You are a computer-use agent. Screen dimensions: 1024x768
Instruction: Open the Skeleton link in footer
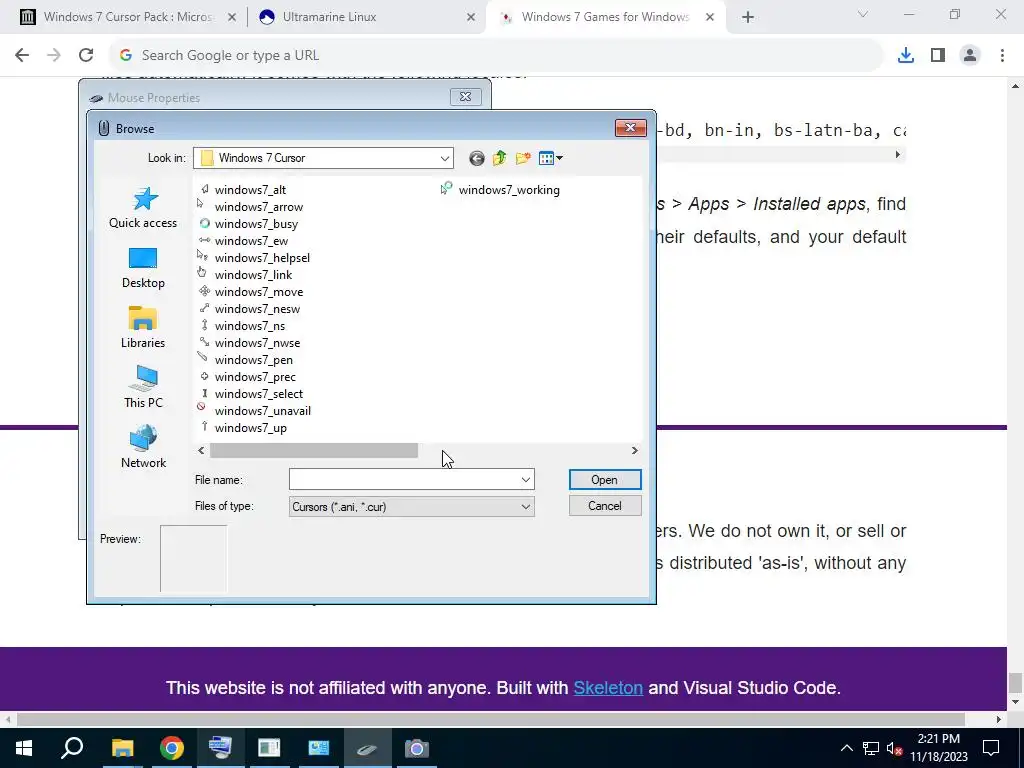(608, 688)
